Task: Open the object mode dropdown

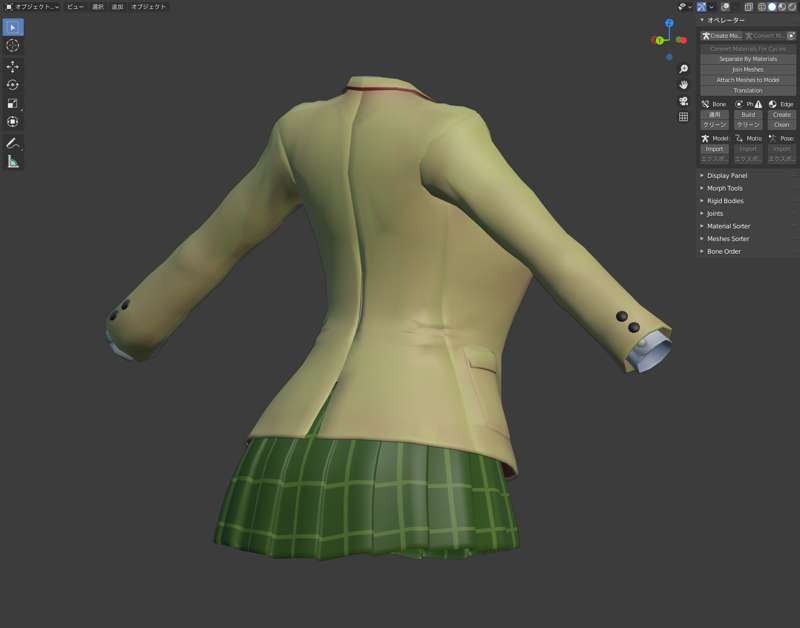Action: pyautogui.click(x=31, y=7)
